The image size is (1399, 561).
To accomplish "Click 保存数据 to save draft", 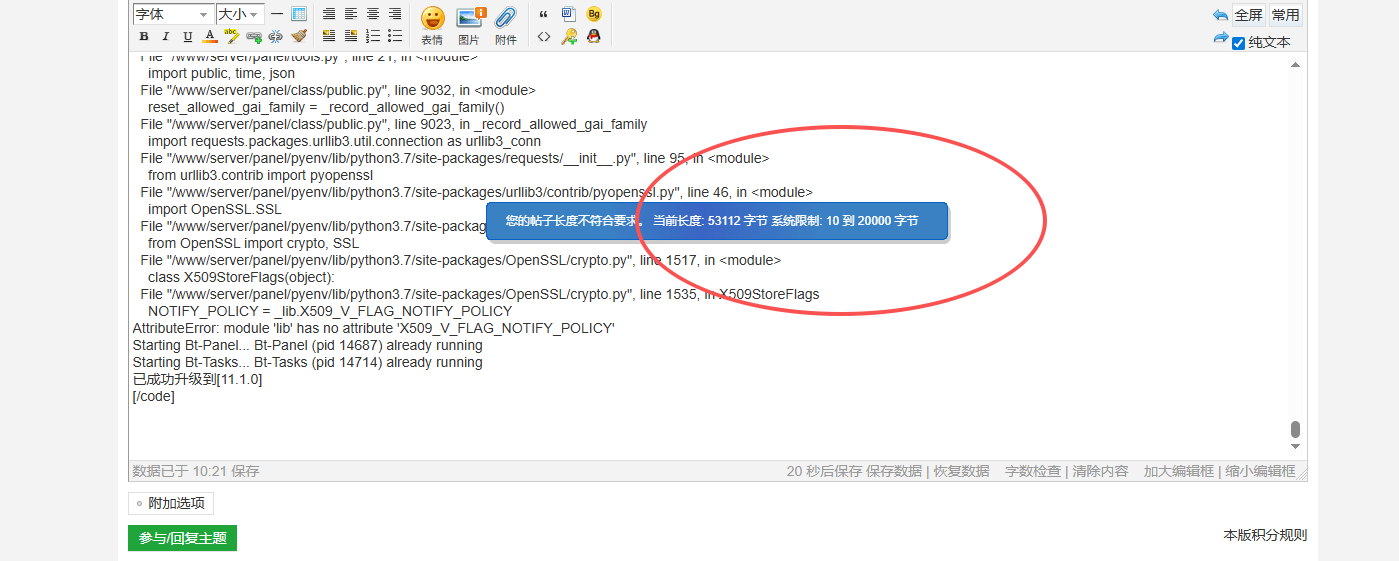I will tap(893, 471).
